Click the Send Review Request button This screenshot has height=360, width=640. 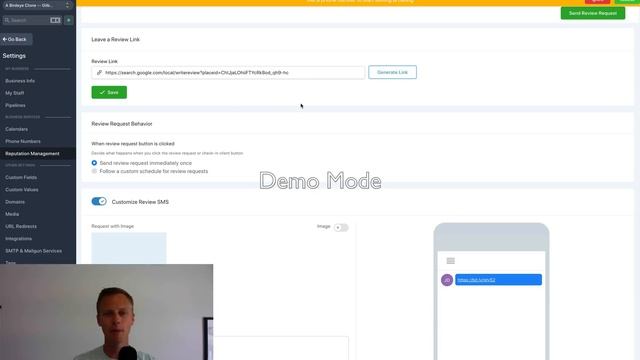click(x=593, y=13)
